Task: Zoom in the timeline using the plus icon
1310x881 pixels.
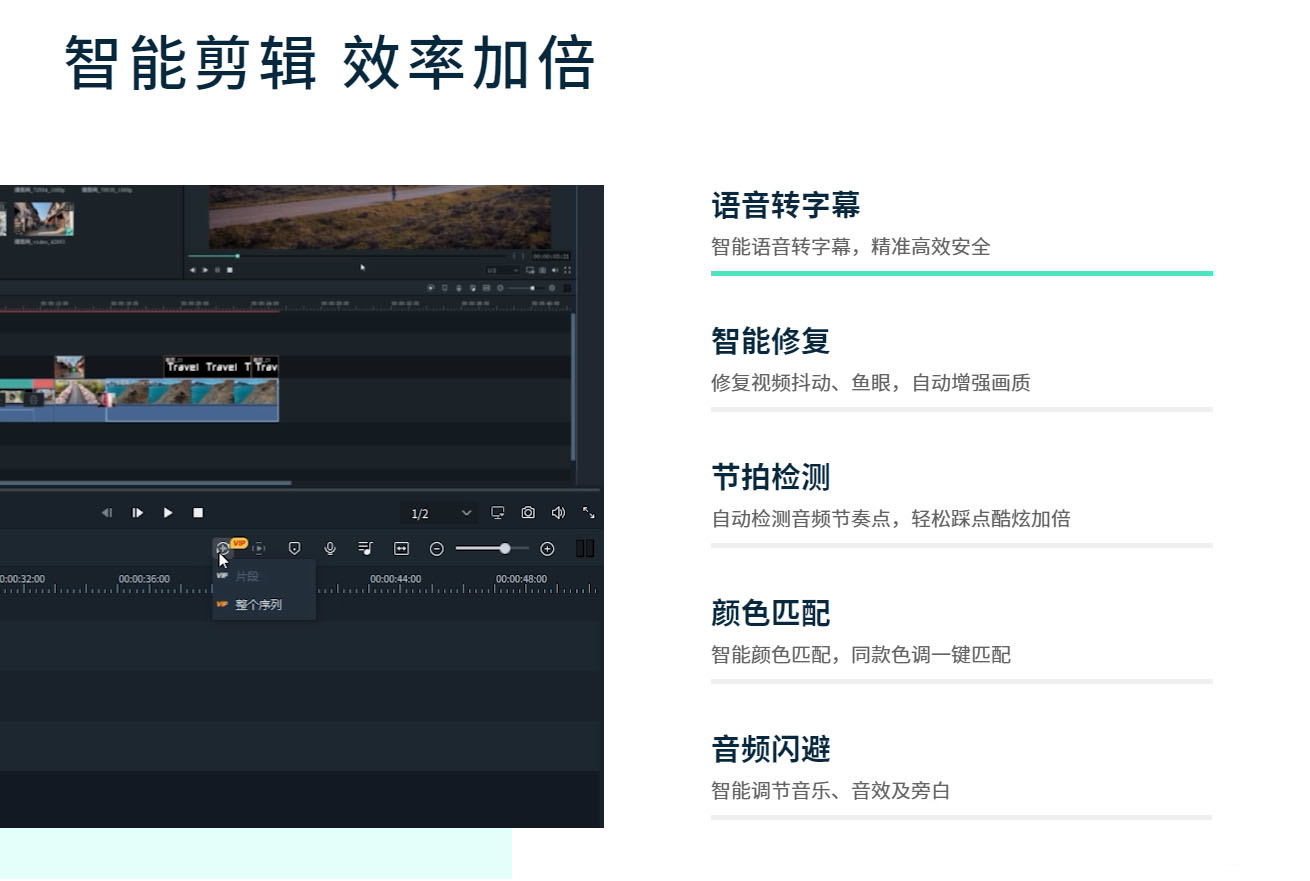Action: click(x=547, y=548)
